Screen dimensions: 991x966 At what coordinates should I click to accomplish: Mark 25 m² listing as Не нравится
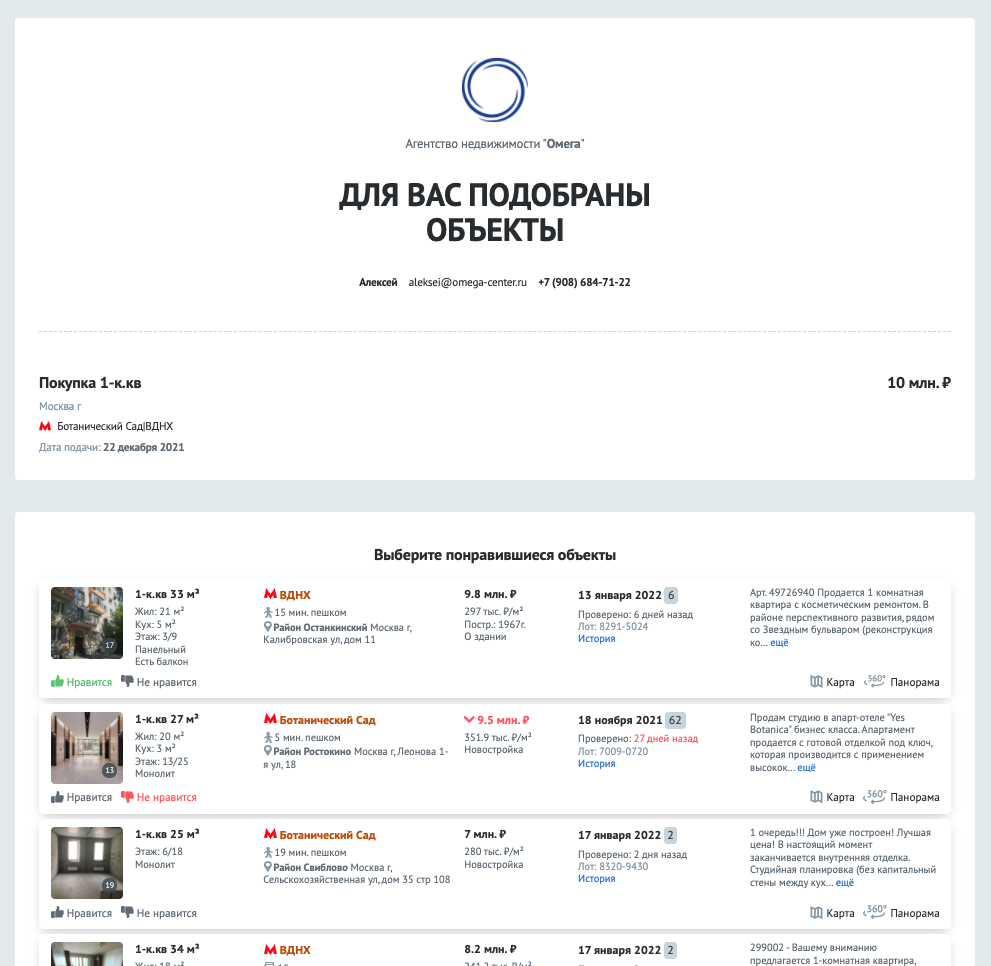[158, 913]
